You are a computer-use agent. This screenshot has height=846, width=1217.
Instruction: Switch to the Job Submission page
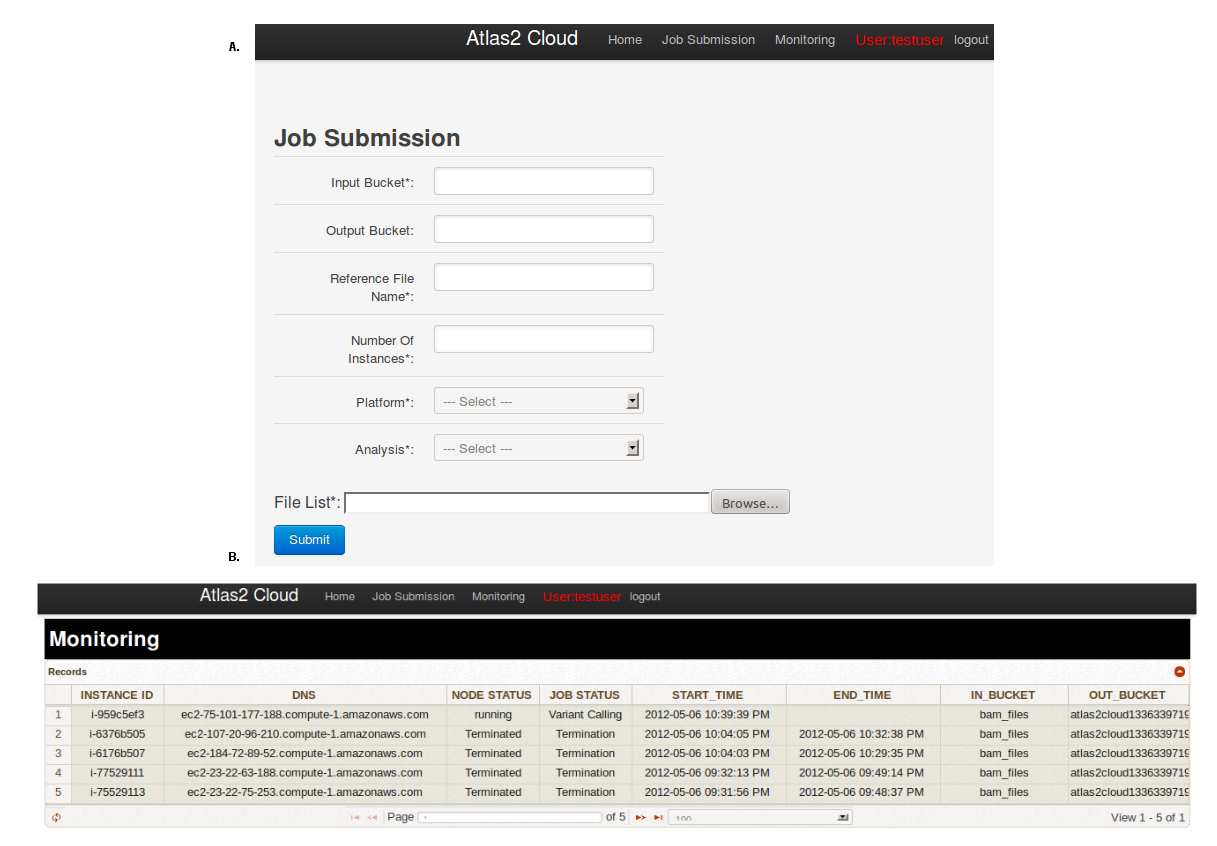[708, 40]
